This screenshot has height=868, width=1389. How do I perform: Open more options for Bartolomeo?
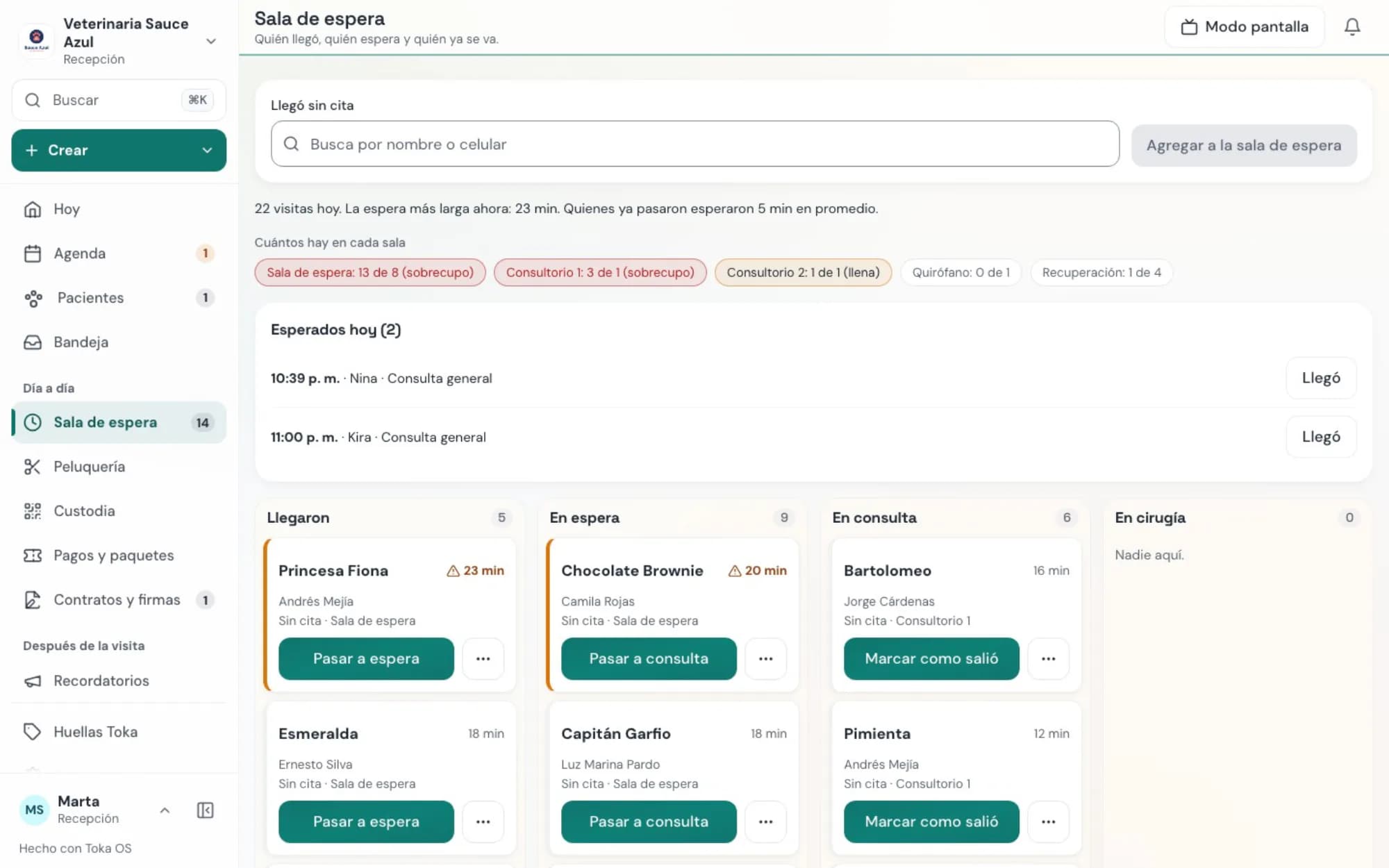[x=1048, y=658]
